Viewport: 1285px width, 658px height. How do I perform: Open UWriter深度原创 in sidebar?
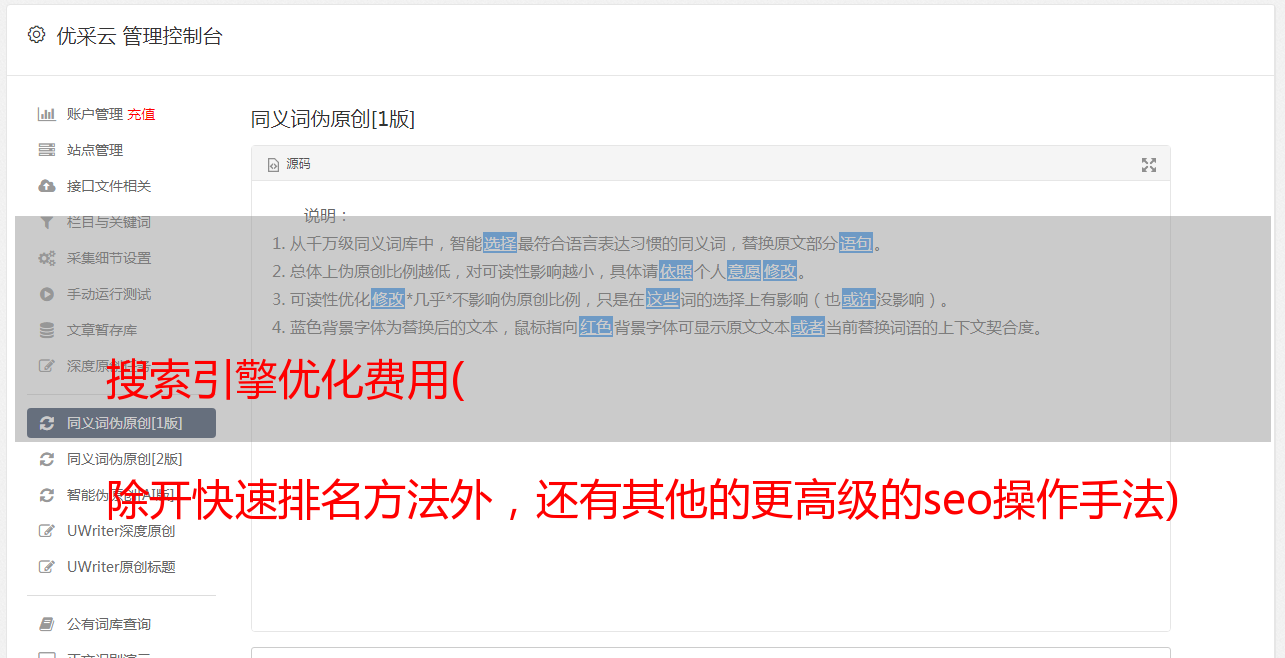pyautogui.click(x=121, y=531)
